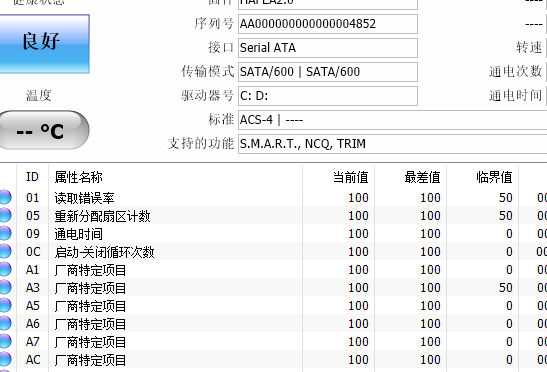This screenshot has width=547, height=372.
Task: Click the ID column header
Action: tap(32, 177)
